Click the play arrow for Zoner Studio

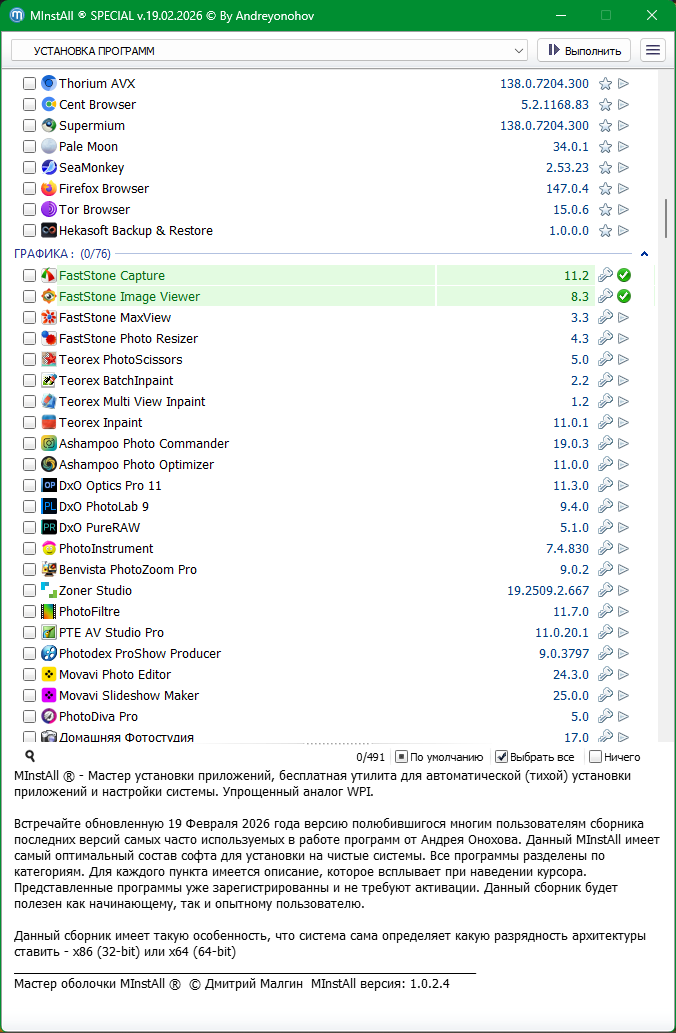623,591
